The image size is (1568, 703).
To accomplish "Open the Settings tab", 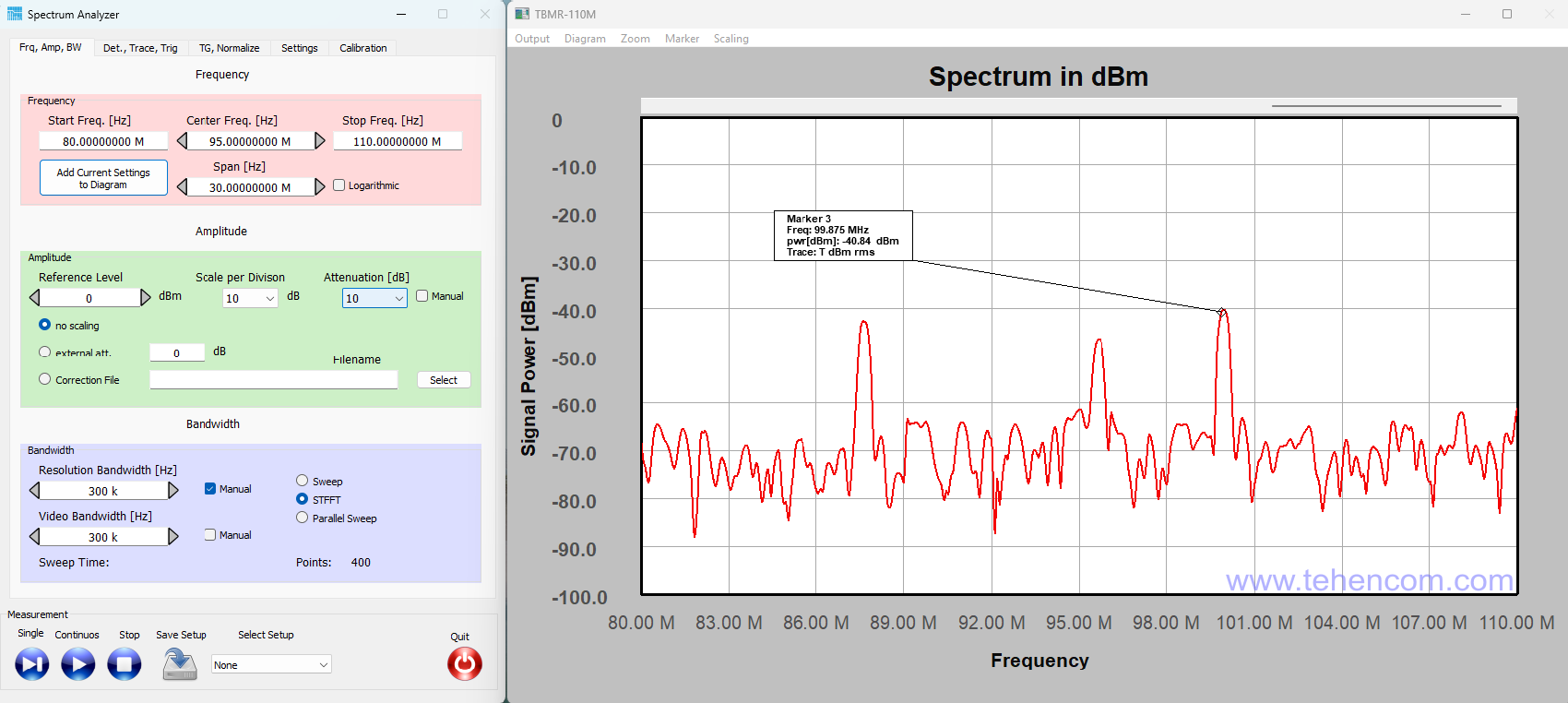I will 300,48.
